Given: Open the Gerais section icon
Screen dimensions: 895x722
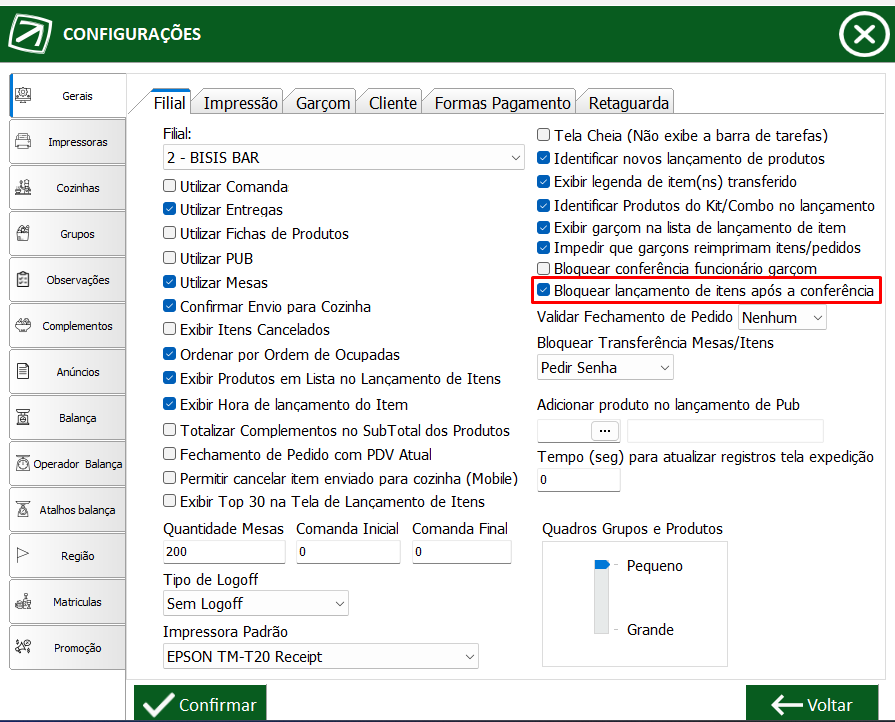Looking at the screenshot, I should pyautogui.click(x=23, y=95).
